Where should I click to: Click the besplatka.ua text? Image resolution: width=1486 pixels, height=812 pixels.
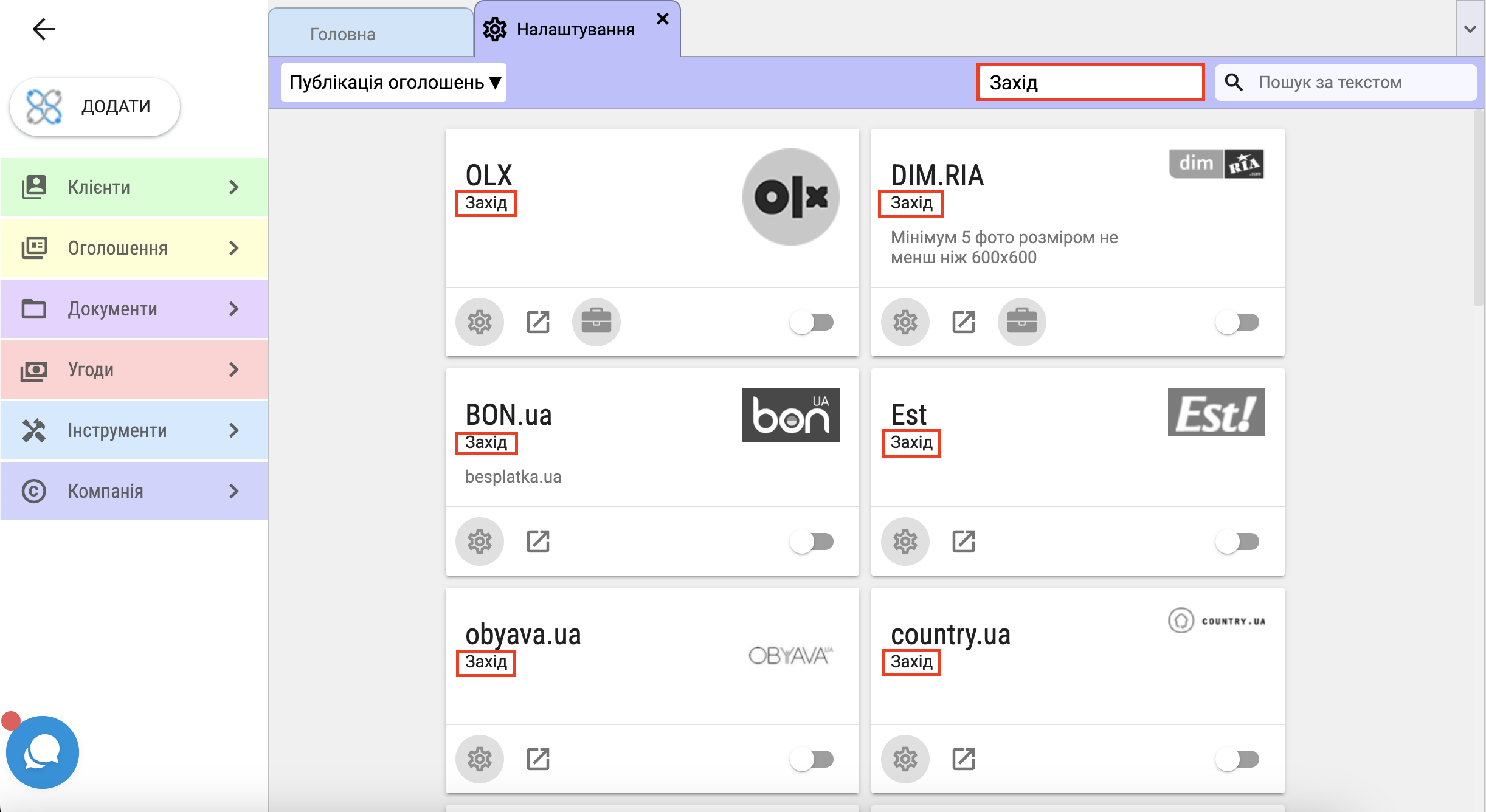coord(513,477)
